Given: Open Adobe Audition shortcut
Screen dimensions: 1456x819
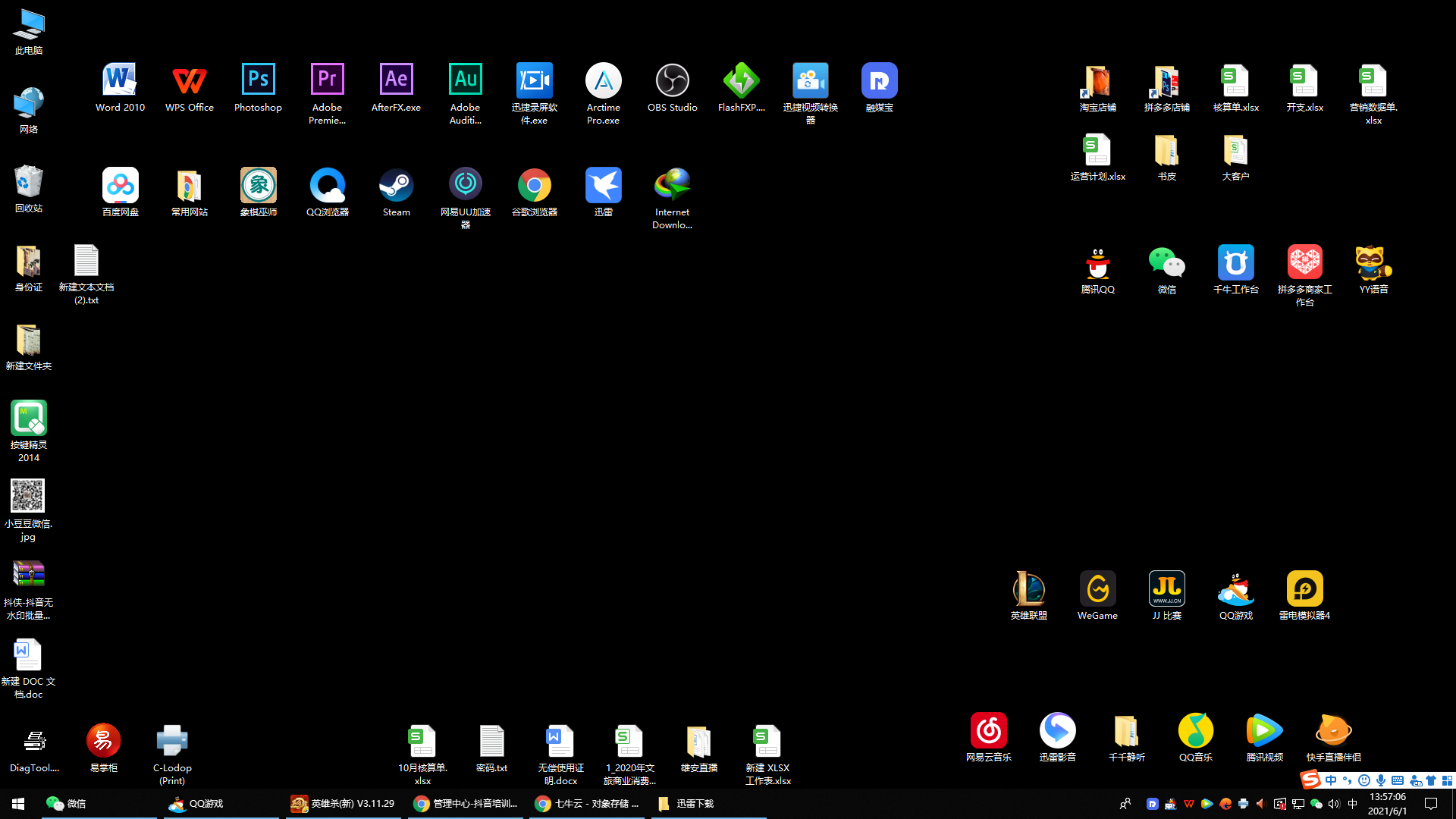Looking at the screenshot, I should tap(465, 93).
